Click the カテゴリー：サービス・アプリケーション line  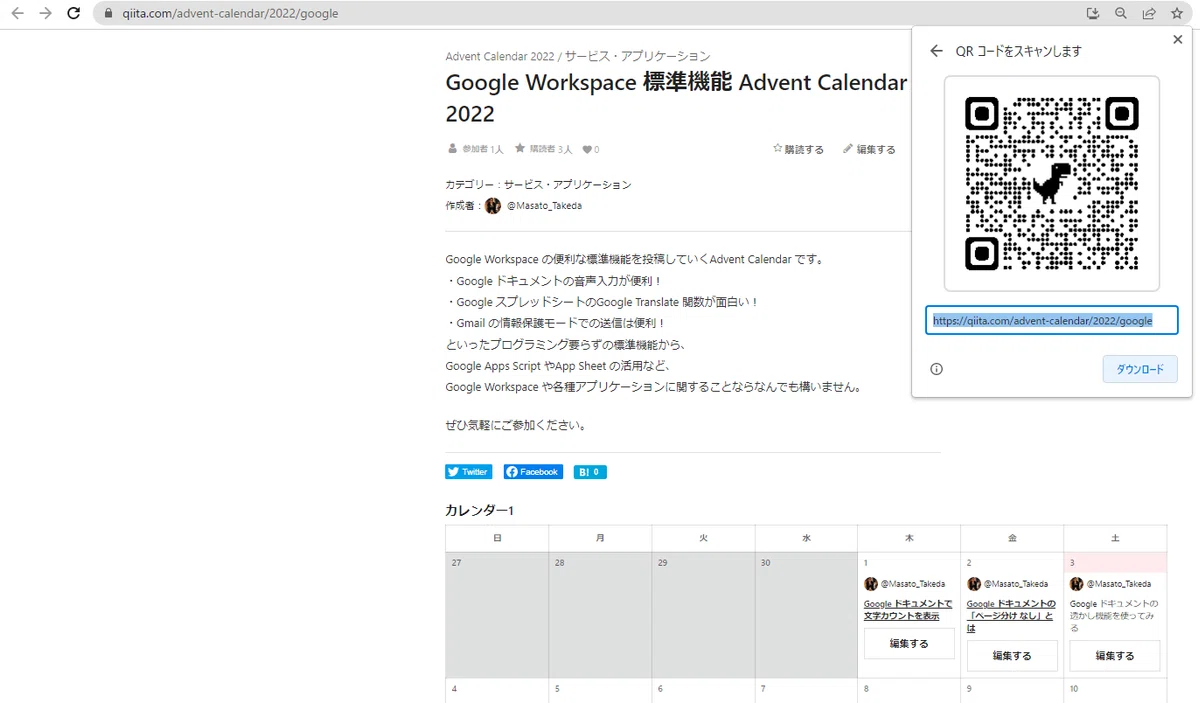tap(538, 185)
